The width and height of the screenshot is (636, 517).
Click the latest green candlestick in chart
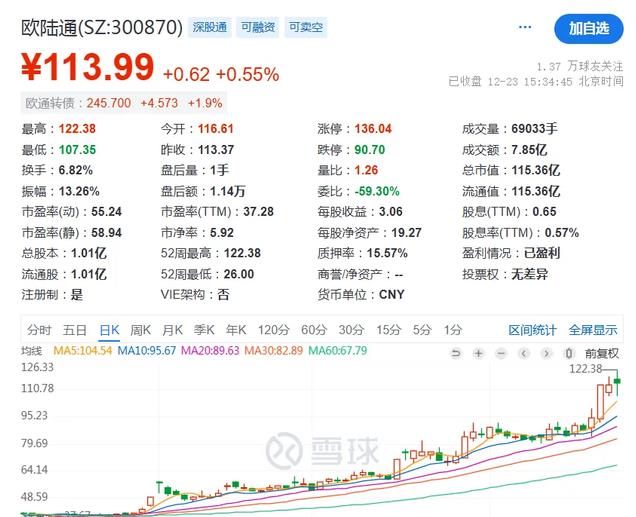[617, 382]
